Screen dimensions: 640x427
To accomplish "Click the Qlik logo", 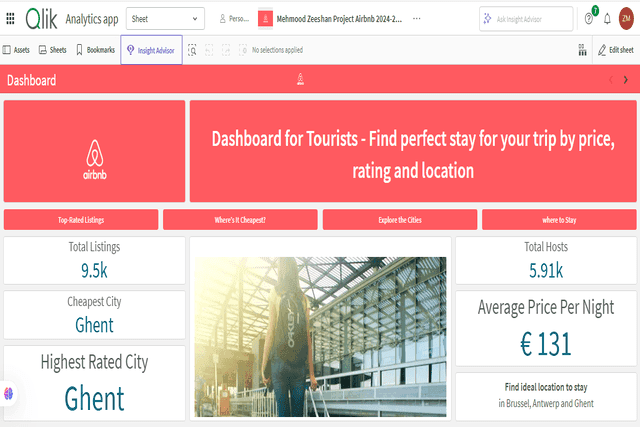I will 41,19.
